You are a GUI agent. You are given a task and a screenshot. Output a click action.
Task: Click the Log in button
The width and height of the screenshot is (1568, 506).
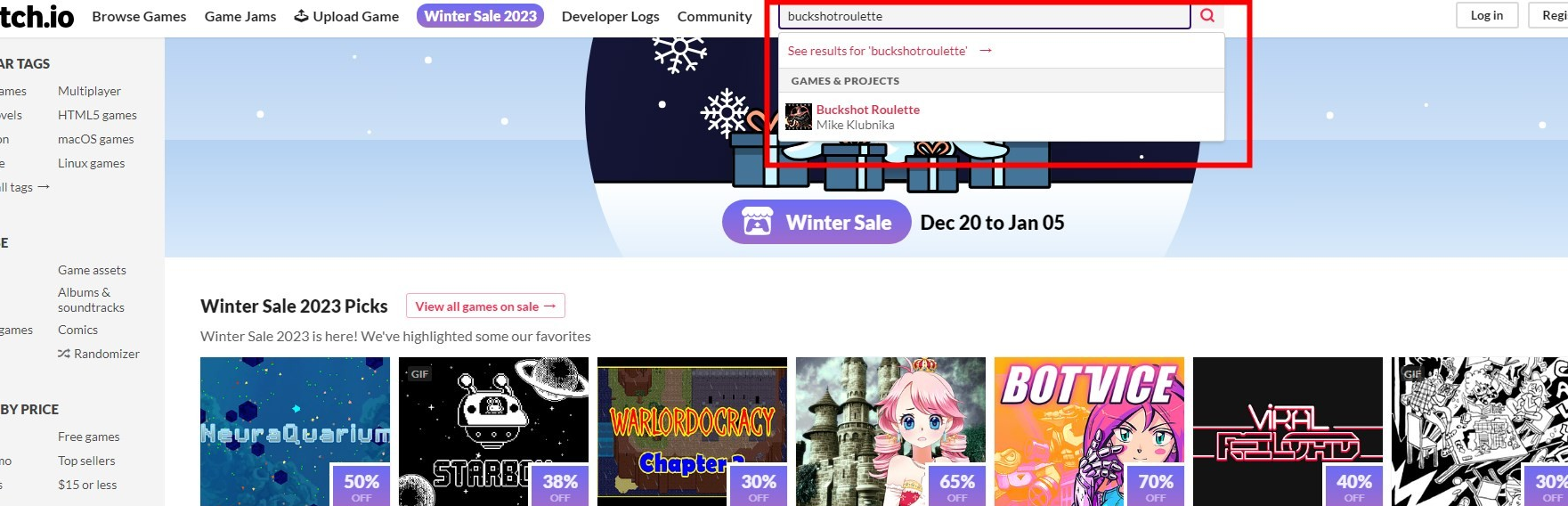(x=1486, y=15)
